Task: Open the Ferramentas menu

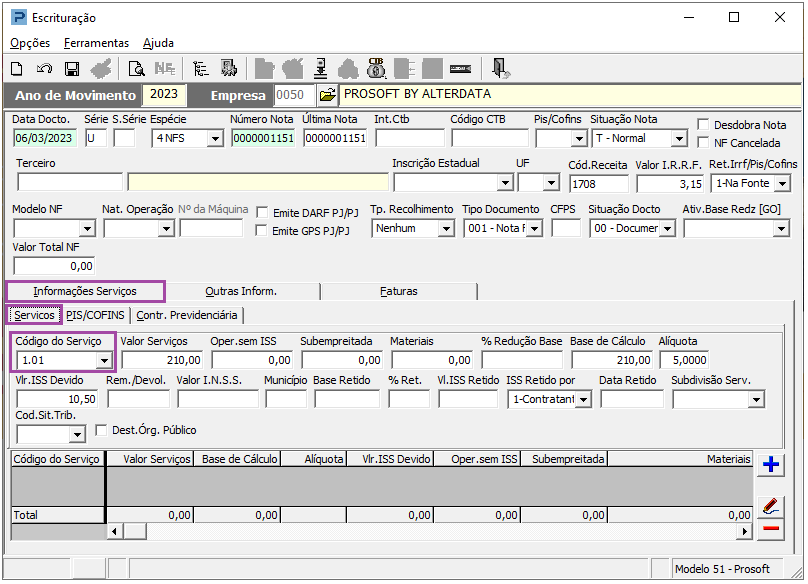Action: (96, 43)
